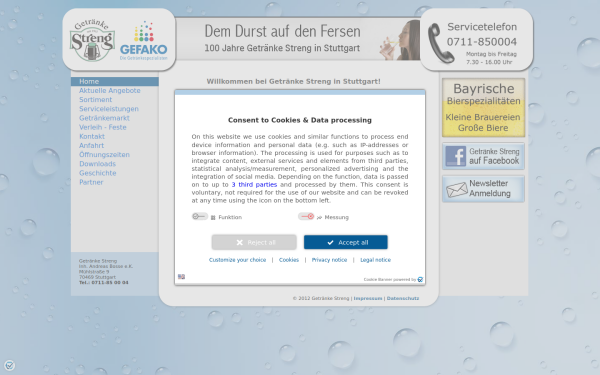600x375 pixels.
Task: Open the Privacy notice link
Action: pos(329,260)
